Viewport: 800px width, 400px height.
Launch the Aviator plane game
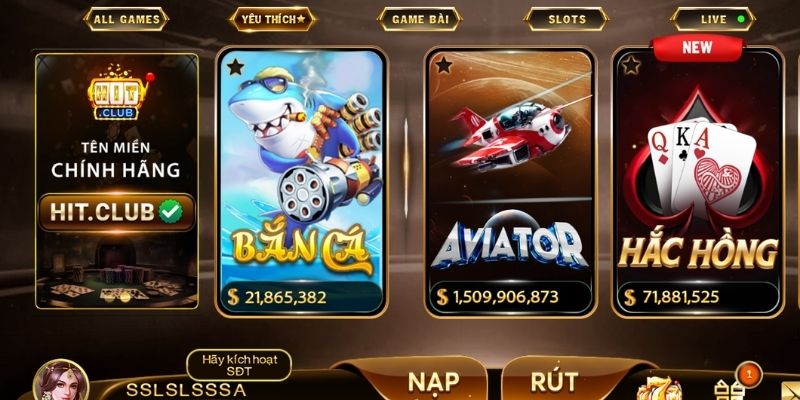click(510, 182)
